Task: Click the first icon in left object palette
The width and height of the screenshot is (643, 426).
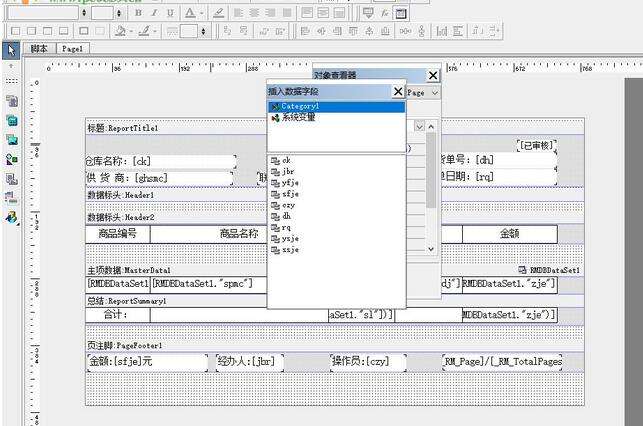Action: 12,102
